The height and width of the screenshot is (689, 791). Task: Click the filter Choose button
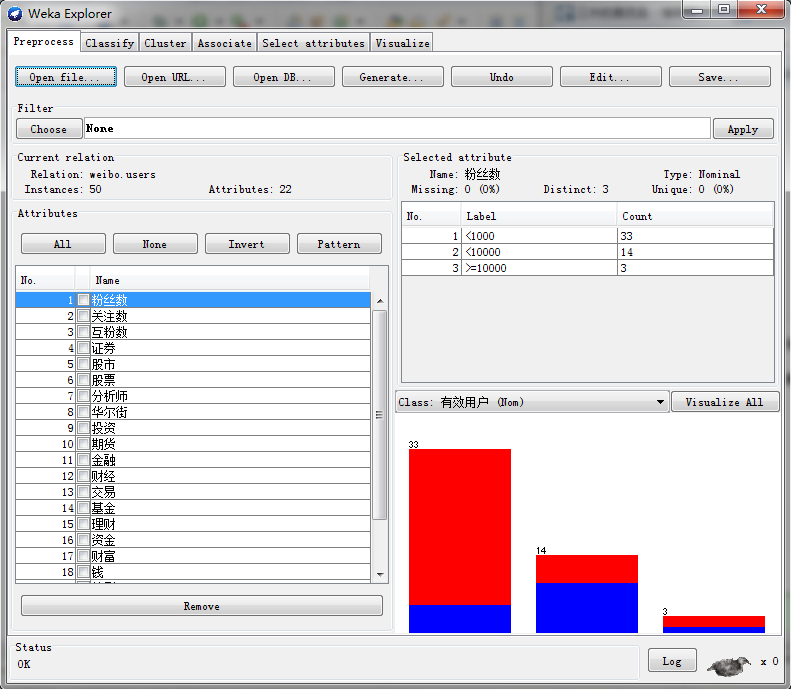(x=49, y=129)
